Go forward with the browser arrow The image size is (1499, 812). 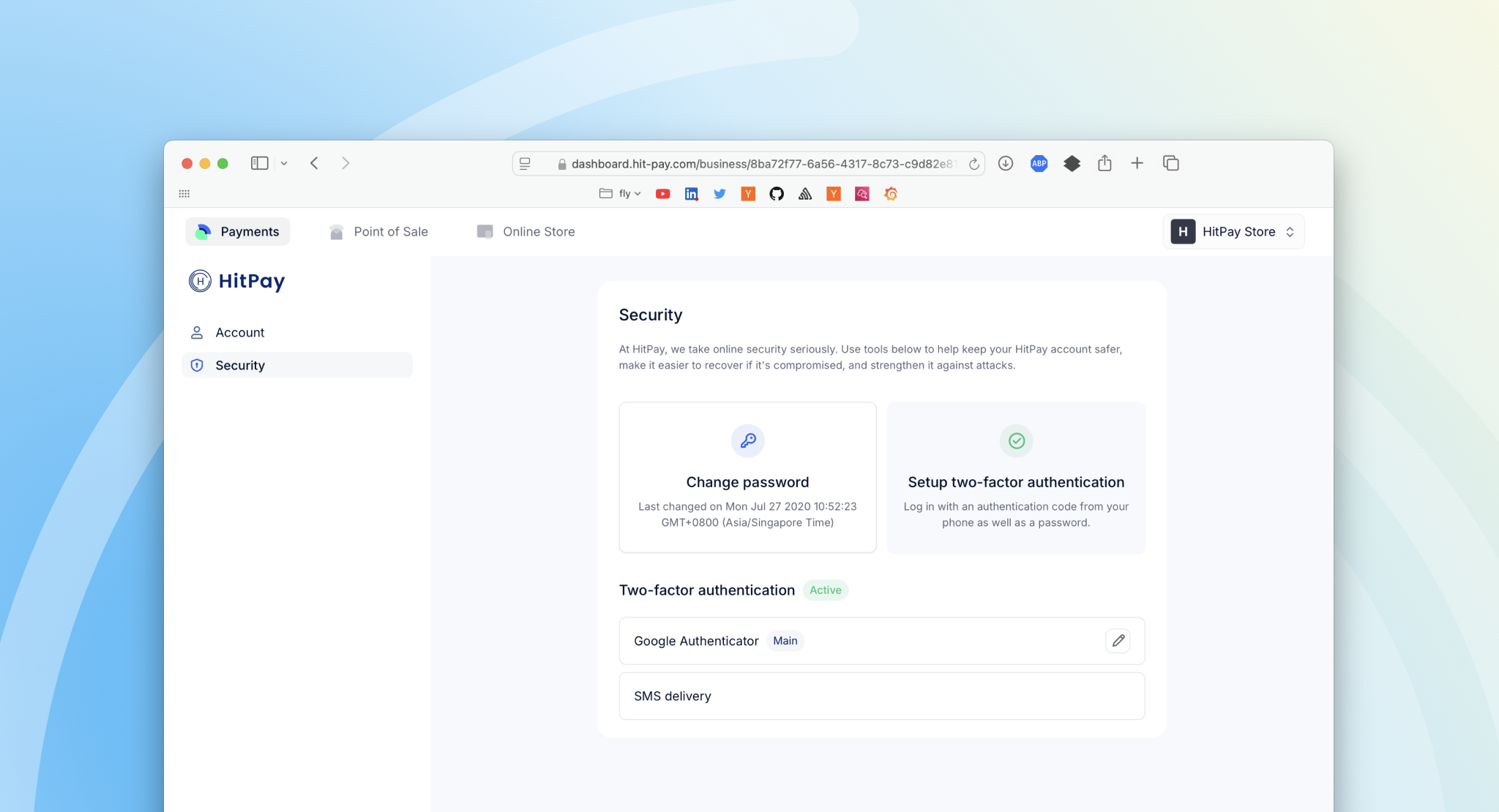pos(345,163)
